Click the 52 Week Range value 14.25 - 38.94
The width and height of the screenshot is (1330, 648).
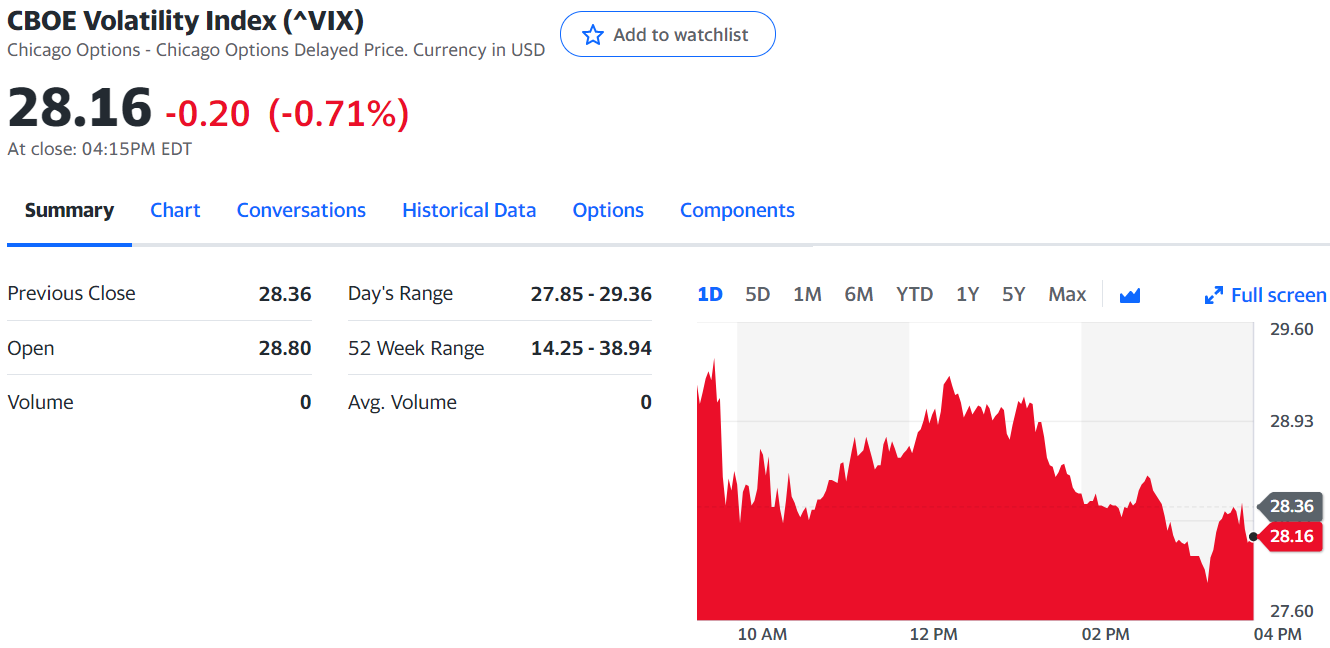pyautogui.click(x=591, y=348)
